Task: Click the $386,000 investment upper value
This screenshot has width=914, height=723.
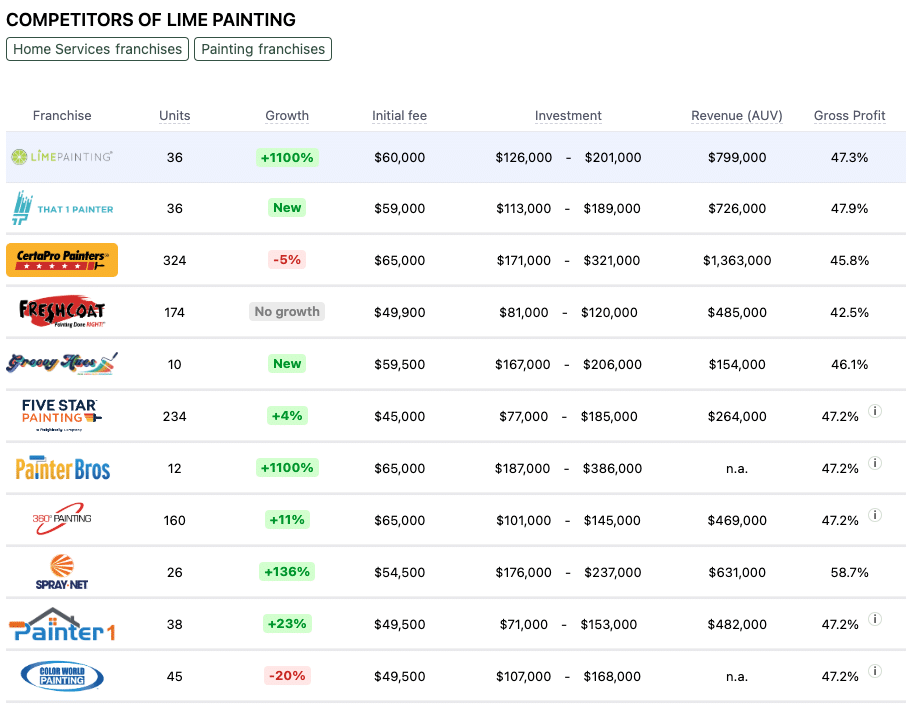Action: [612, 468]
